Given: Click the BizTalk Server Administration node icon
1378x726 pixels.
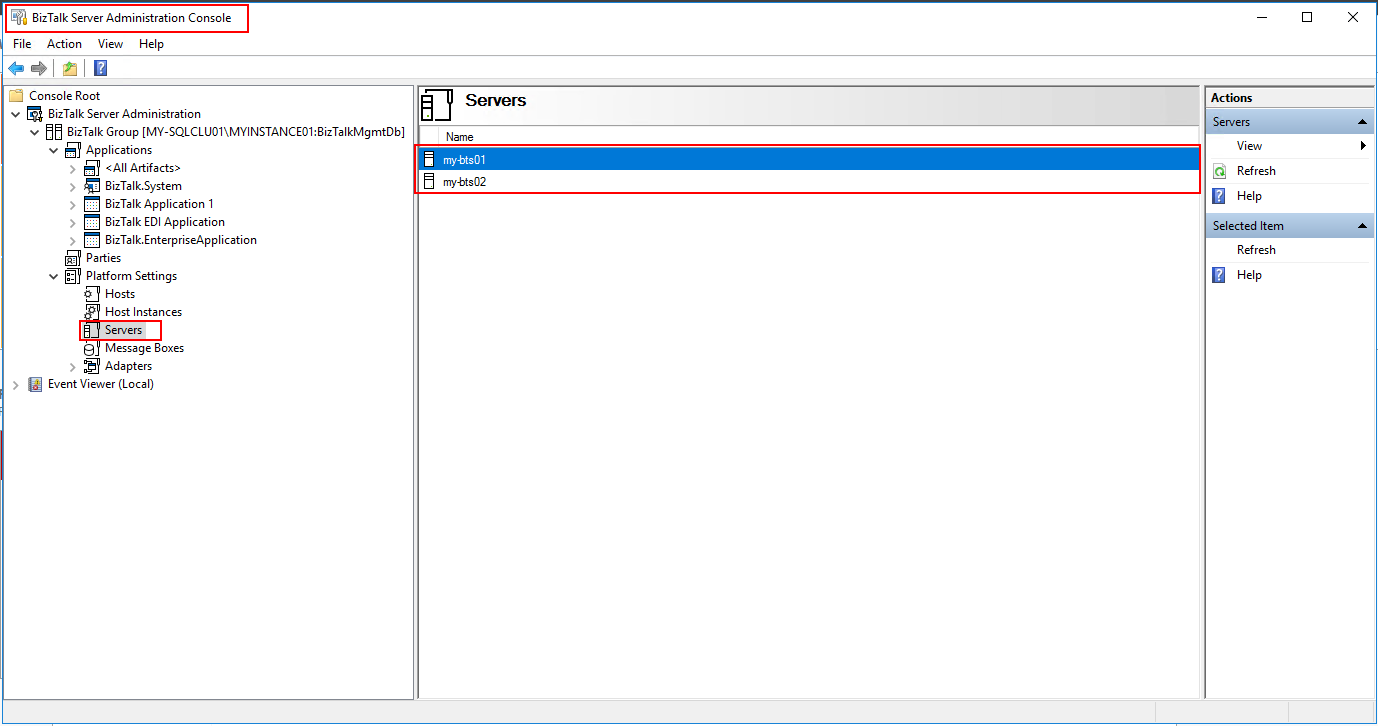Looking at the screenshot, I should pos(35,114).
